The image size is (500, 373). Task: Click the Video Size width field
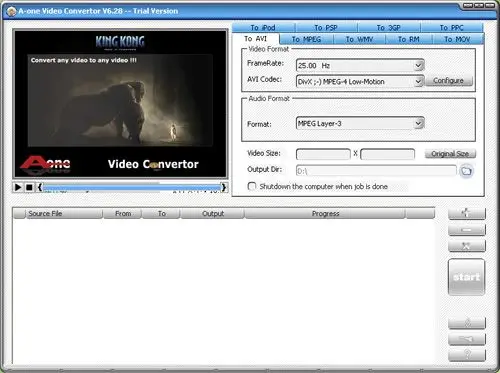pos(323,154)
